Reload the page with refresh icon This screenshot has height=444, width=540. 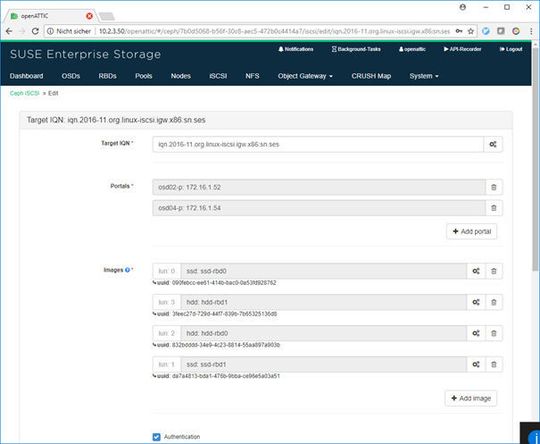point(35,31)
